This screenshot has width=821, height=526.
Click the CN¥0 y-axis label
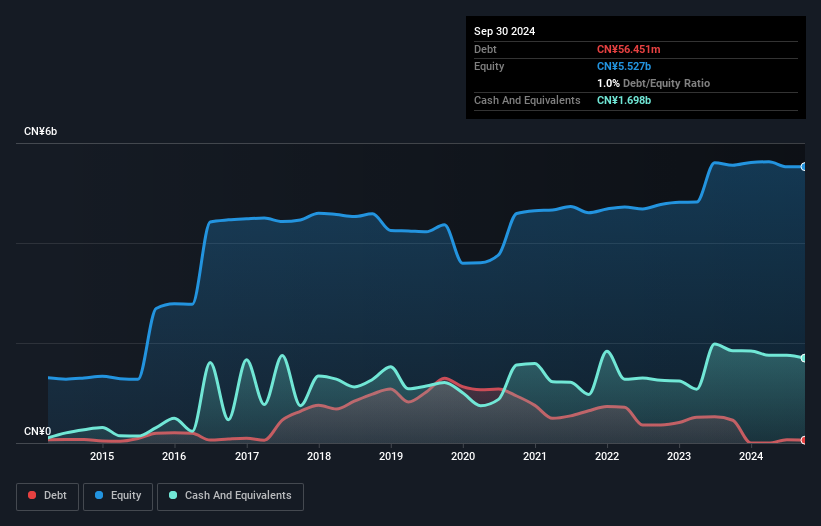point(37,431)
